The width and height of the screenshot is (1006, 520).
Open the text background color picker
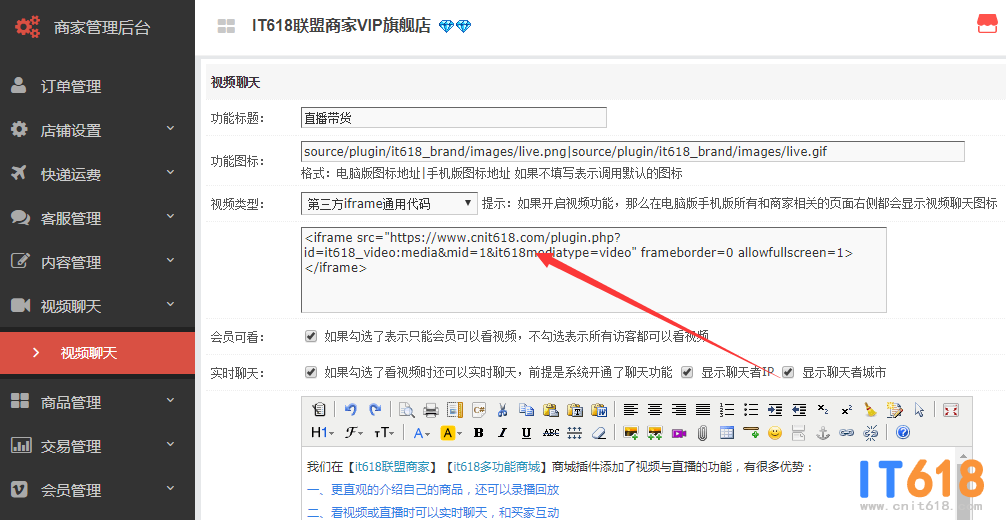[449, 433]
